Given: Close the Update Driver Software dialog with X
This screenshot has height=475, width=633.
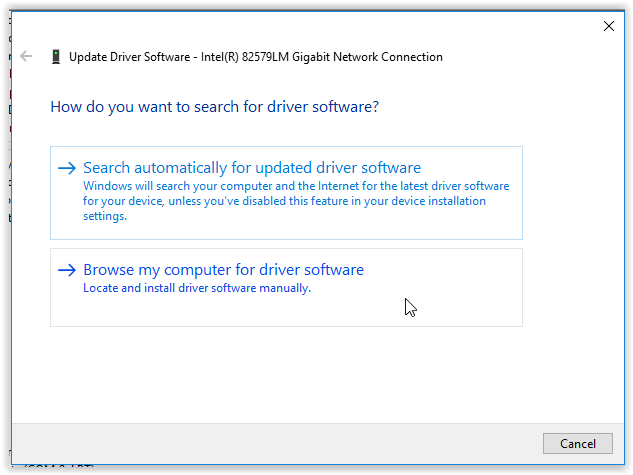Looking at the screenshot, I should (x=608, y=26).
